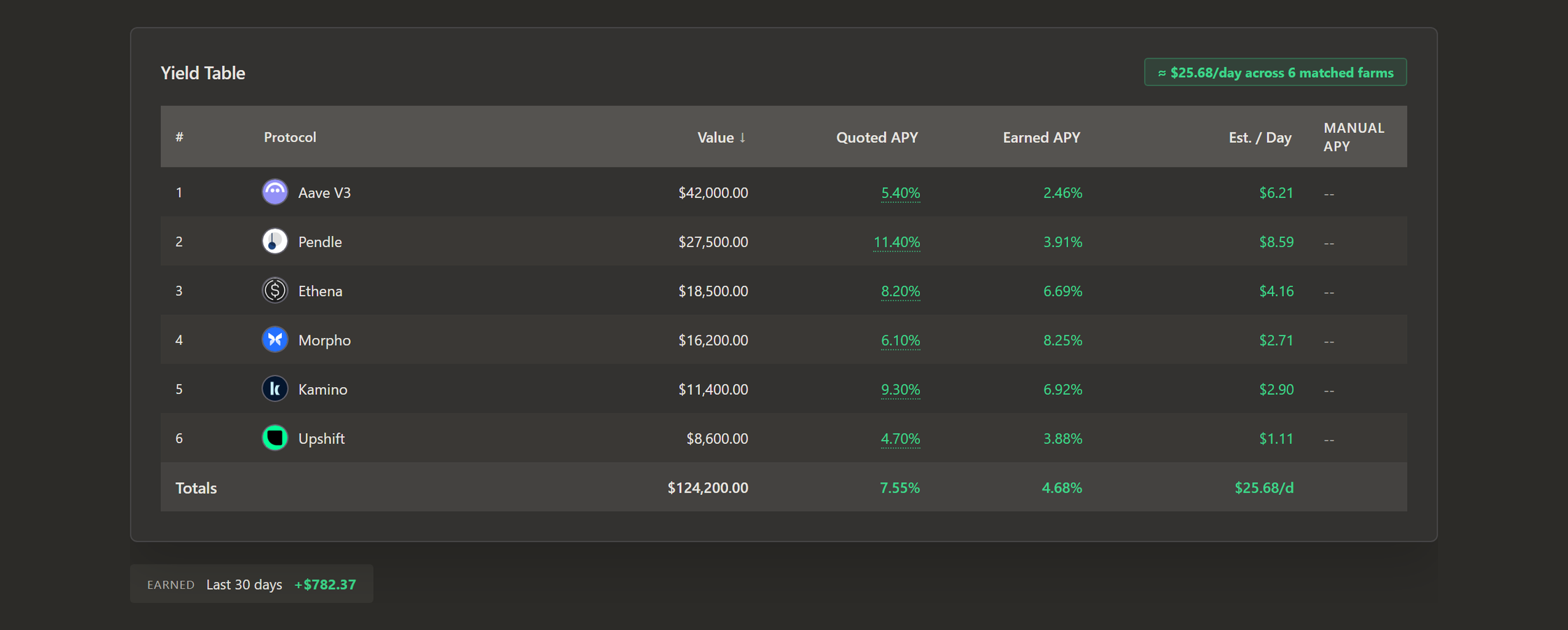Edit Upshift manual APY placeholder
Screen dimensions: 1568x630
[x=1329, y=439]
